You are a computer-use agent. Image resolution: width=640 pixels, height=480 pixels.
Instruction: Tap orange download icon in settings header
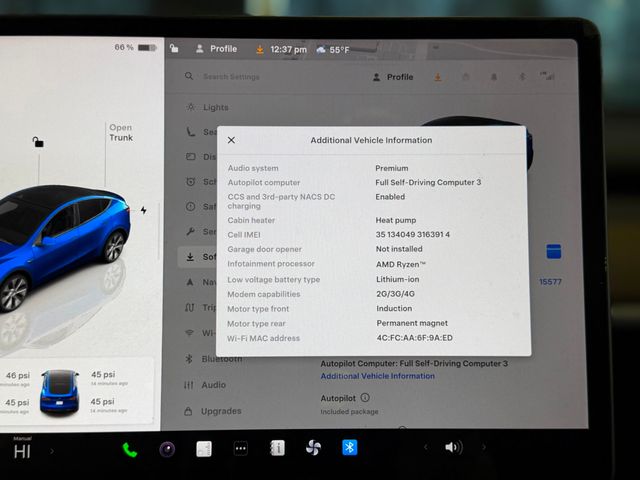438,77
